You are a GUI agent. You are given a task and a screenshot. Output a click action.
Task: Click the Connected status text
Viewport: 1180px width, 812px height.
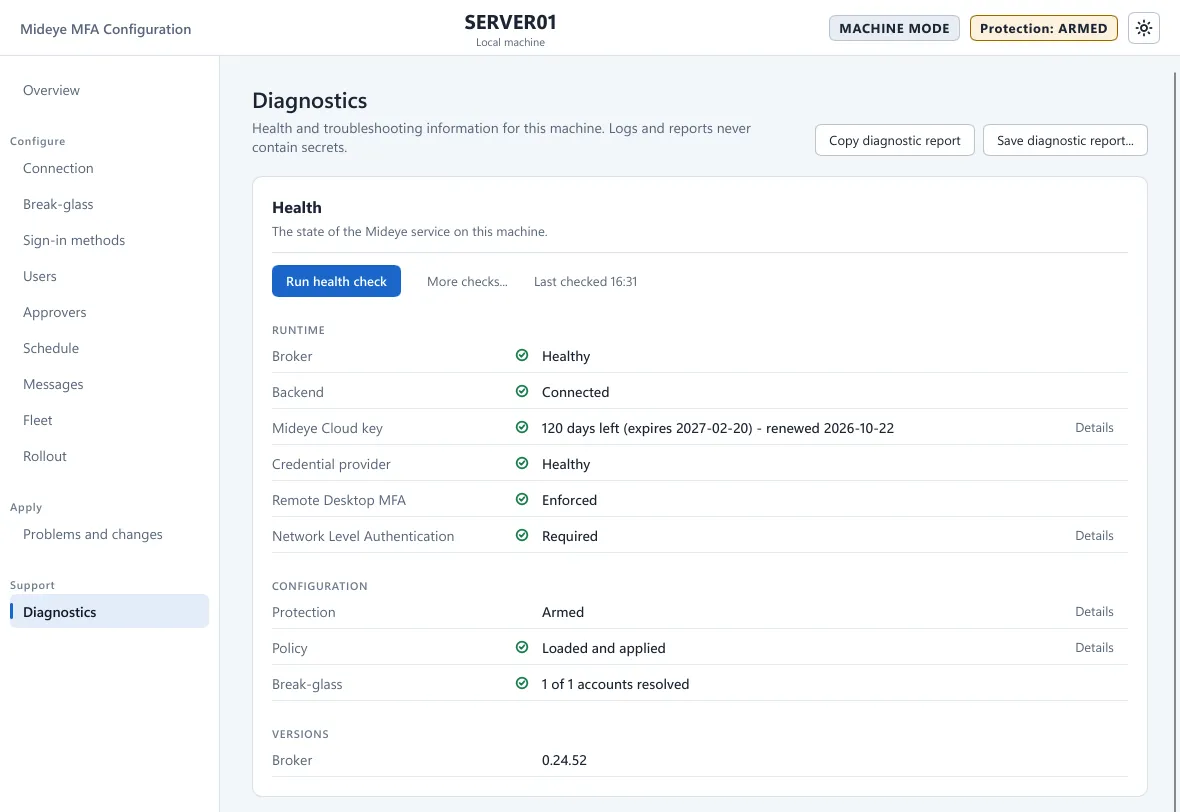(575, 392)
